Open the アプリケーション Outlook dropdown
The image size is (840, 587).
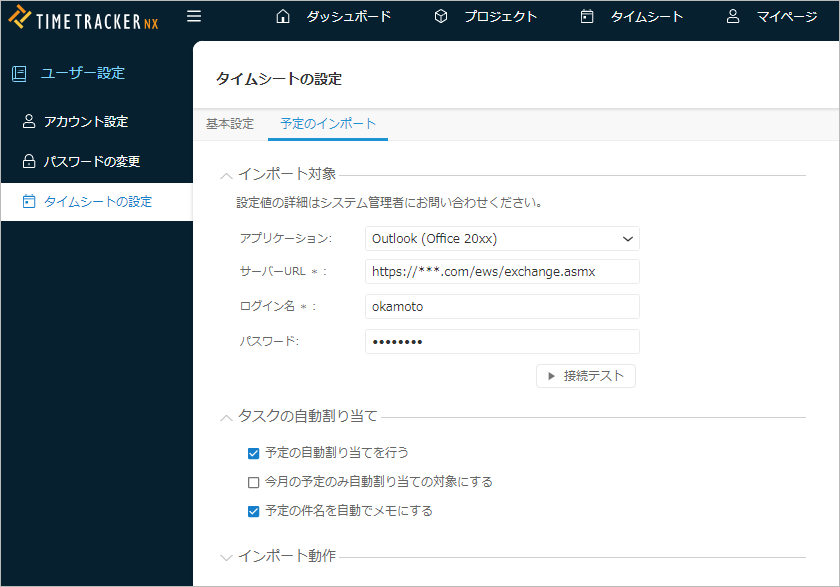tap(502, 239)
